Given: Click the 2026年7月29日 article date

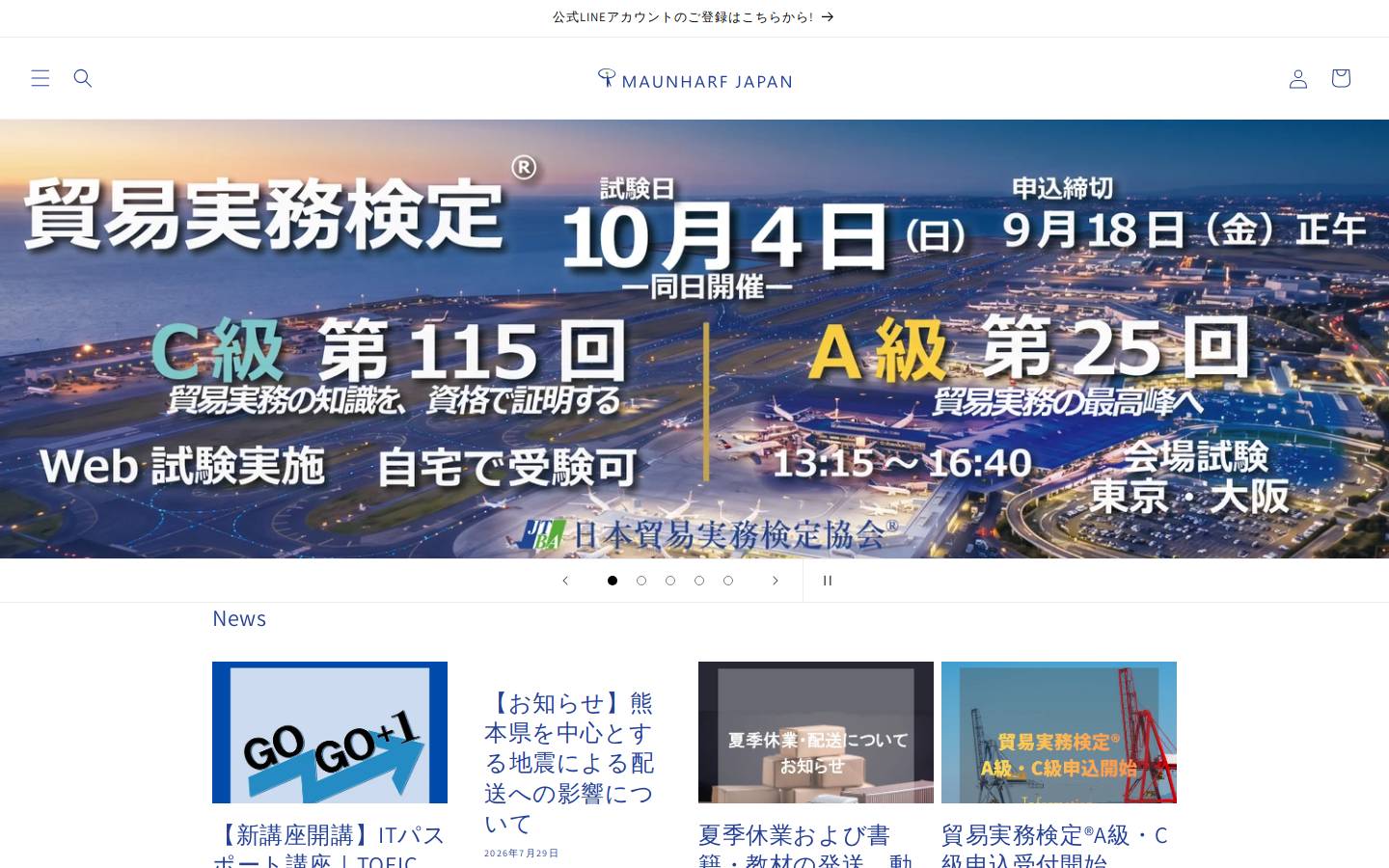Looking at the screenshot, I should pyautogui.click(x=522, y=854).
